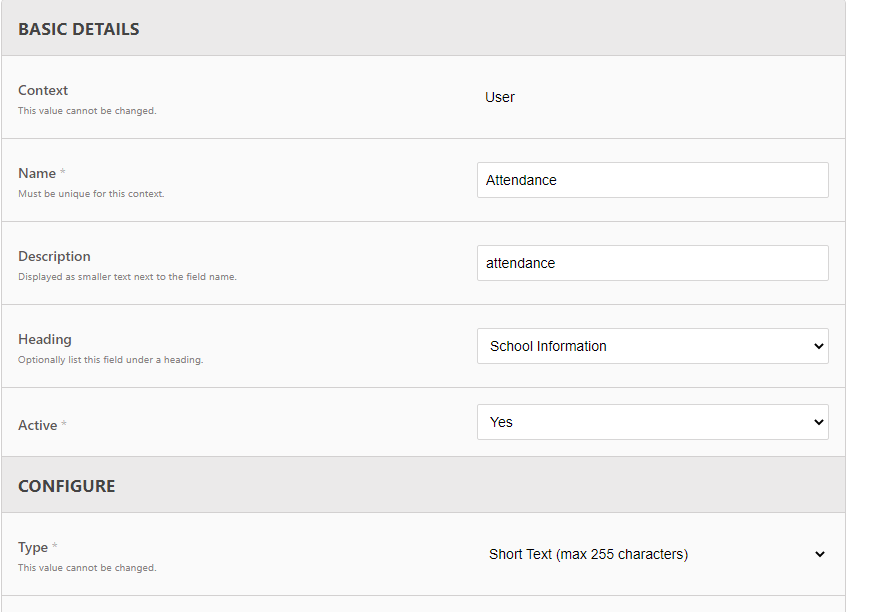Click the Active field label

pyautogui.click(x=37, y=425)
